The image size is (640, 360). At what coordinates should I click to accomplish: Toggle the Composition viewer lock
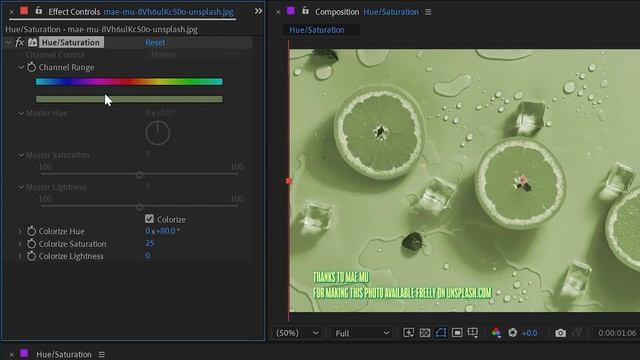tap(305, 11)
